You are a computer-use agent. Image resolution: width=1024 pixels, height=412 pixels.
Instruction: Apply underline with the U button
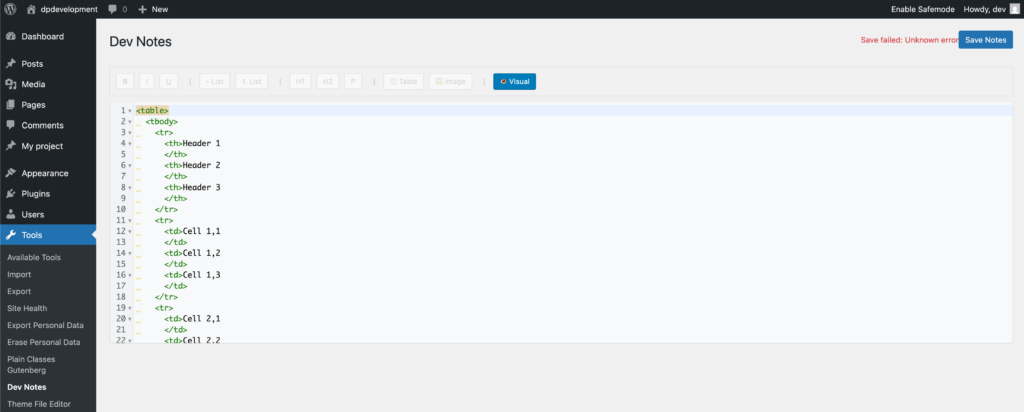(x=168, y=82)
